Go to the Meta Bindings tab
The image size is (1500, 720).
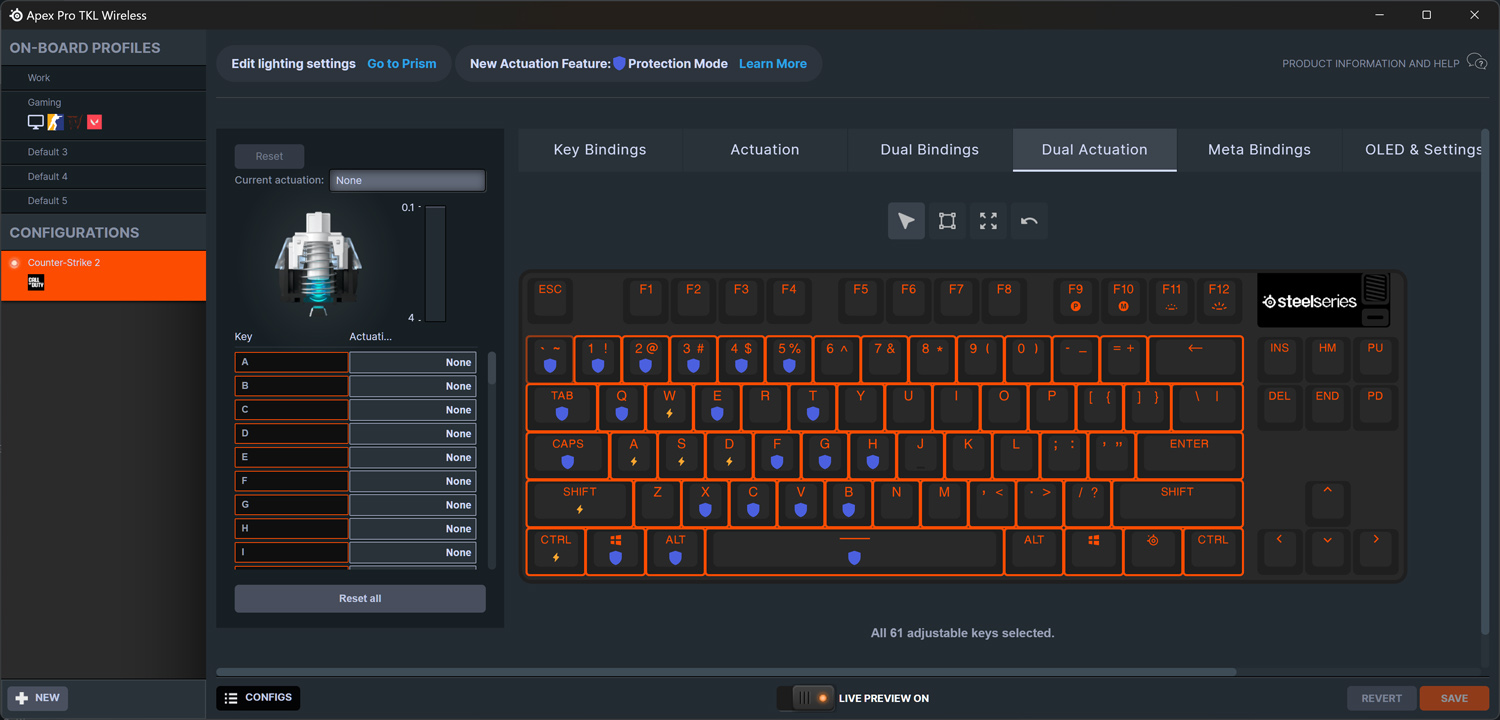pos(1259,150)
